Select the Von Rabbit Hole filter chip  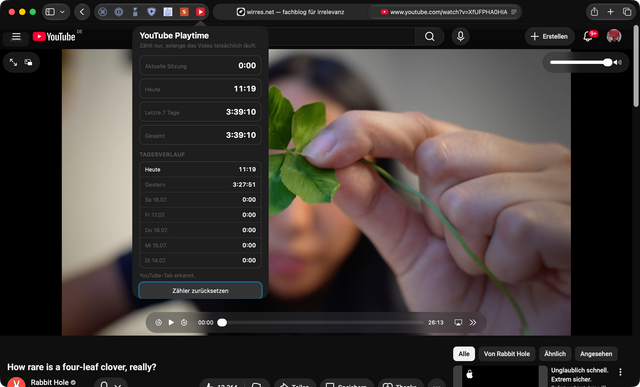click(x=507, y=354)
